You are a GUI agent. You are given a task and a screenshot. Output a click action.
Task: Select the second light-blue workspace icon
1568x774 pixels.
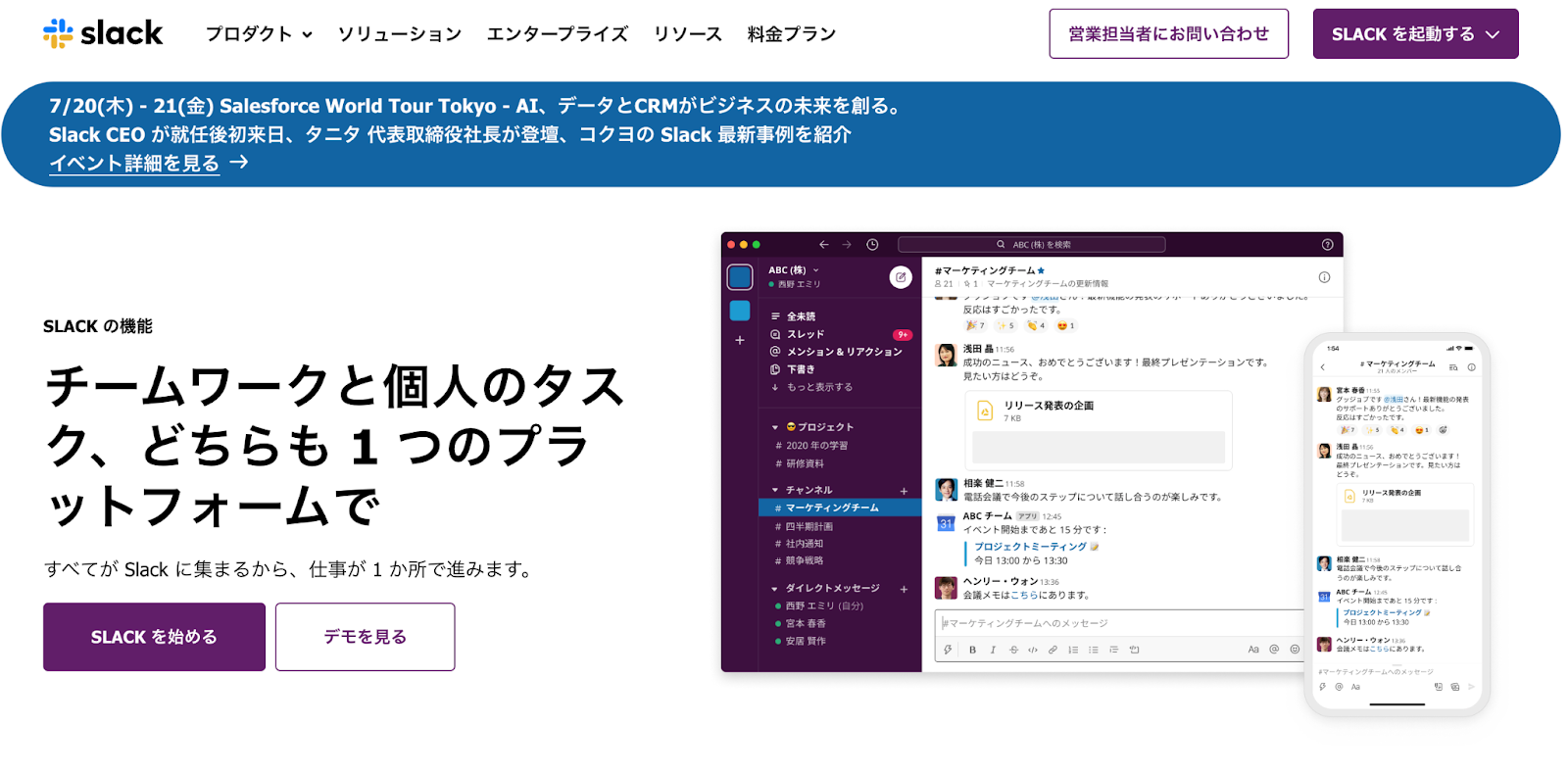pos(740,311)
